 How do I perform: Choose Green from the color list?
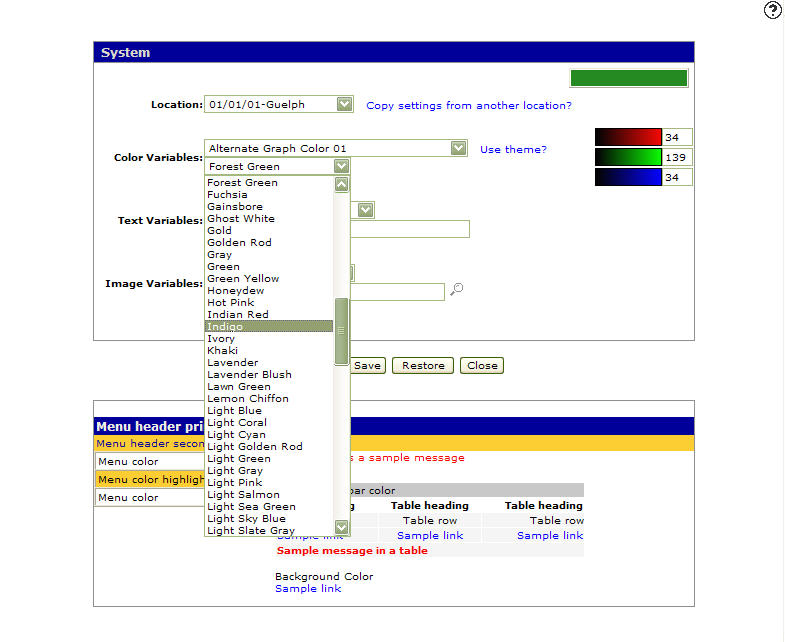pyautogui.click(x=269, y=267)
